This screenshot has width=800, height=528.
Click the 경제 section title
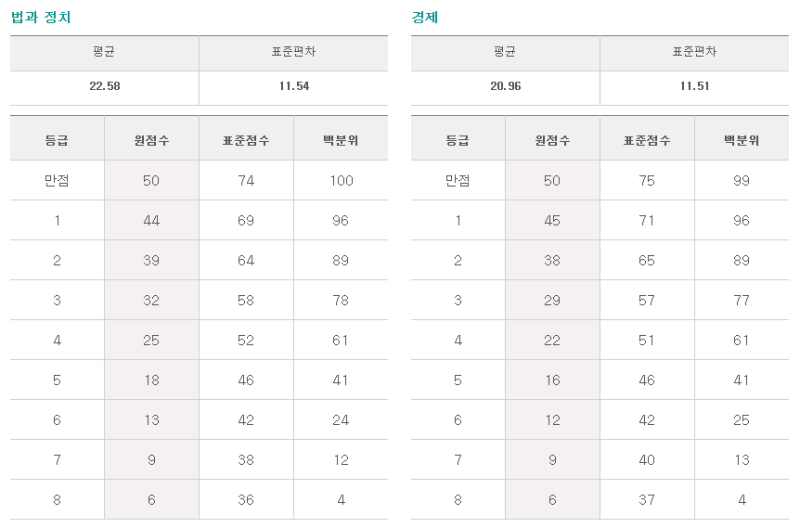[424, 17]
